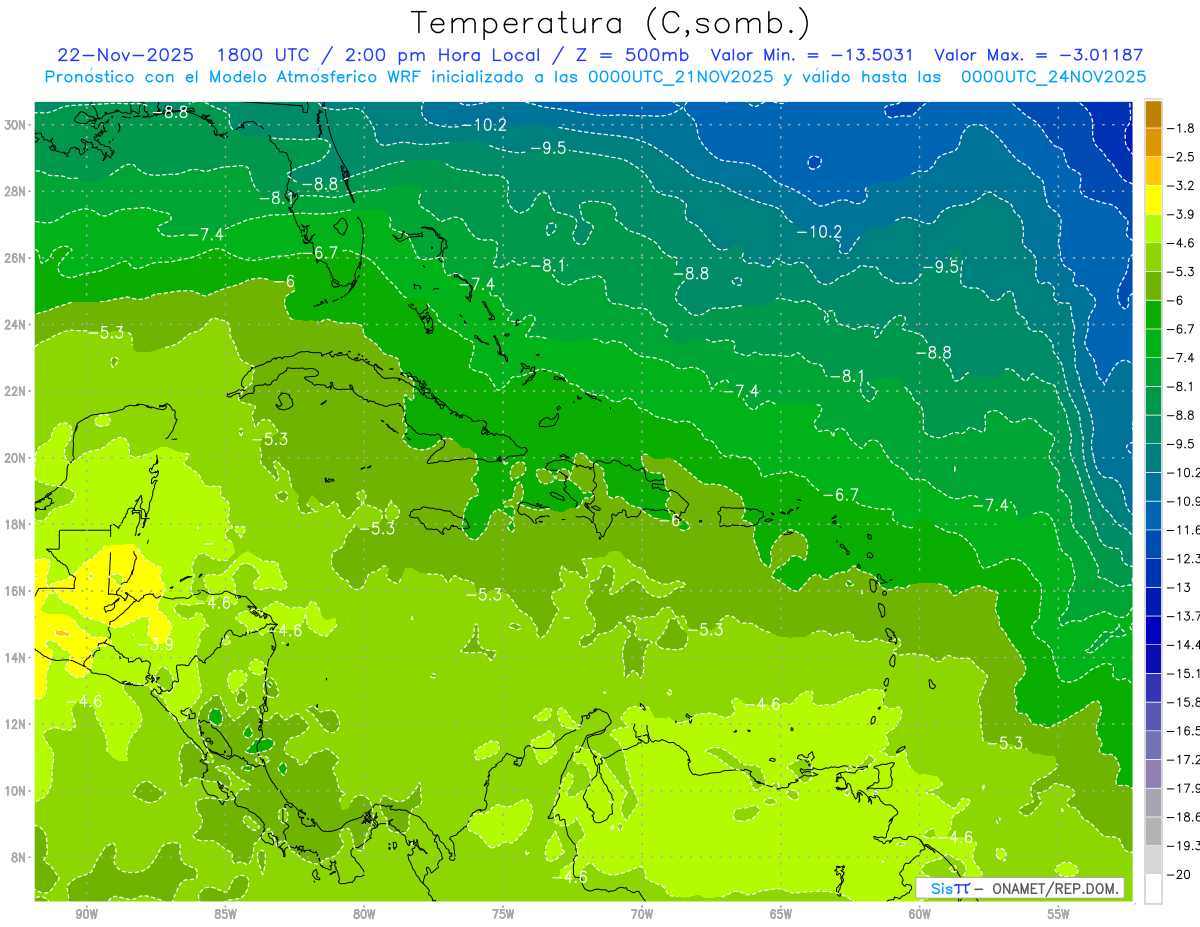Click the 'Temperatura (C,somb.)' title
Image resolution: width=1200 pixels, height=927 pixels.
[610, 22]
